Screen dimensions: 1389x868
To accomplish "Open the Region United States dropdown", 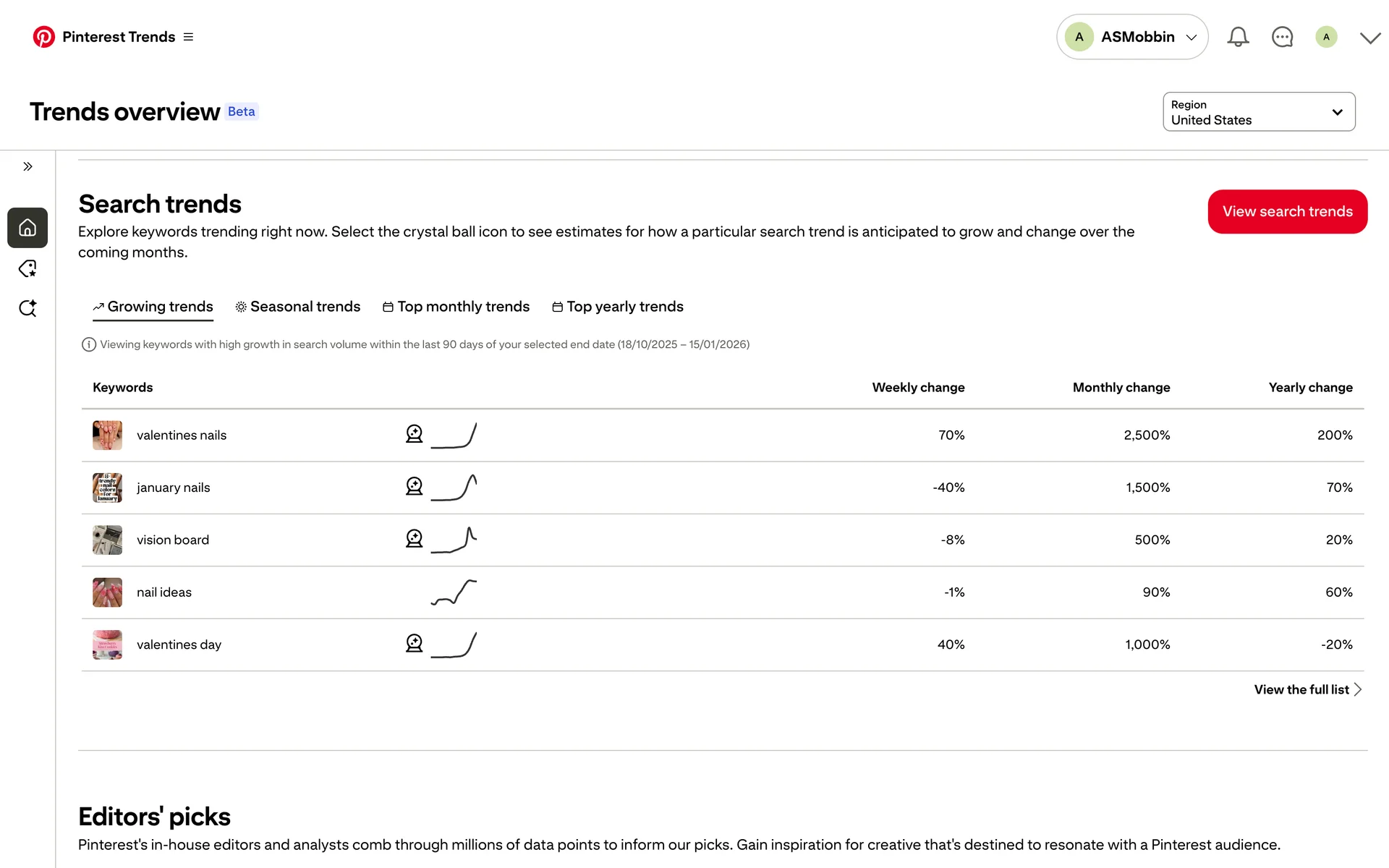I will click(x=1259, y=112).
